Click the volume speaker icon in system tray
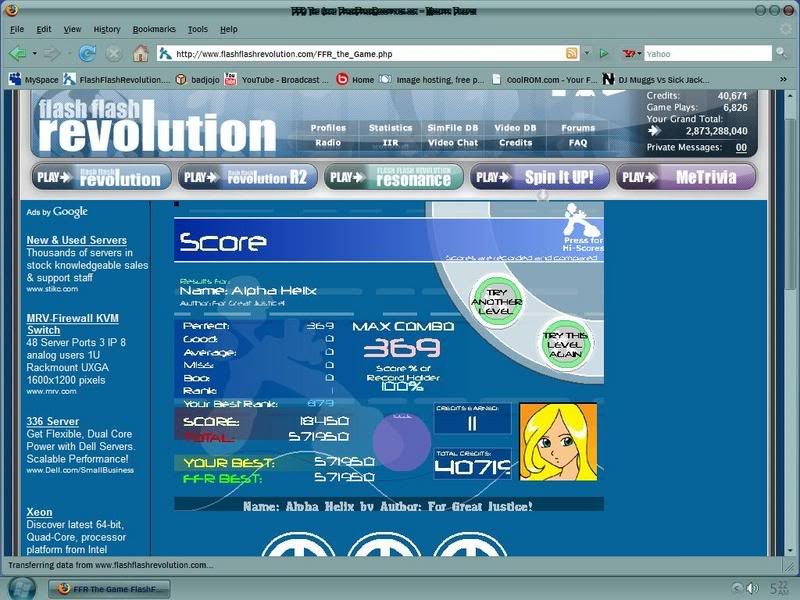This screenshot has width=800, height=600. 738,588
